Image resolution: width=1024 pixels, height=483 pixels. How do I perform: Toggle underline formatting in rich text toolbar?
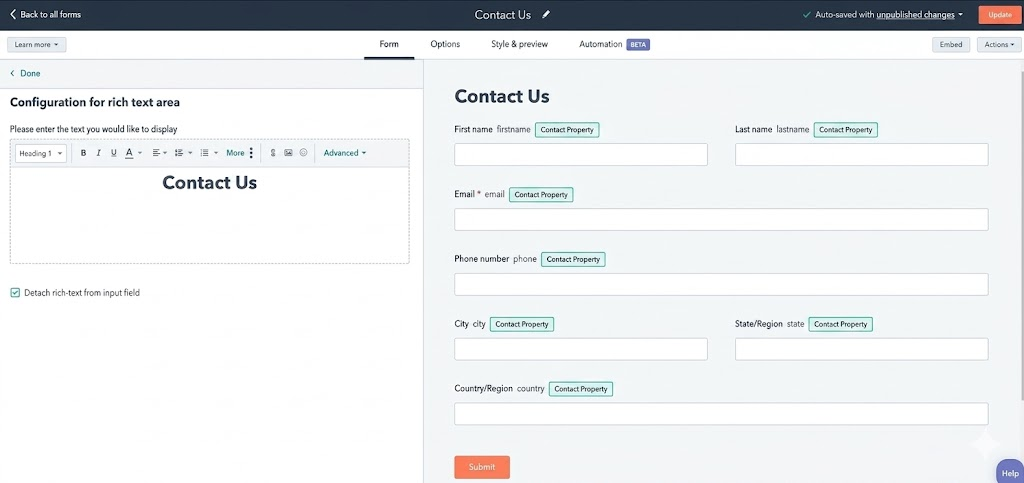point(114,153)
